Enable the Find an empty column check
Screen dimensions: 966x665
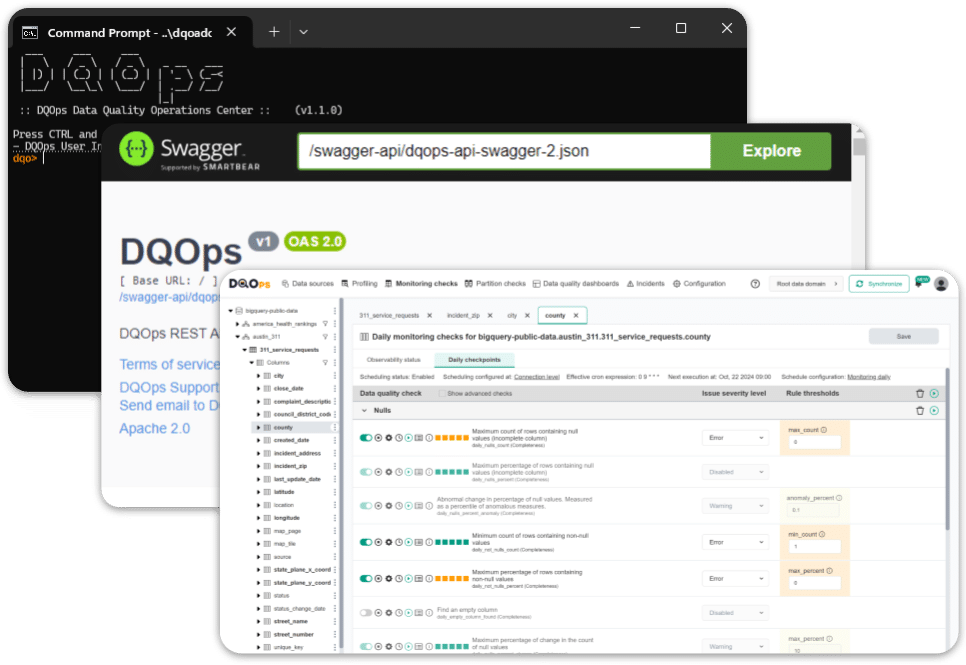point(366,613)
